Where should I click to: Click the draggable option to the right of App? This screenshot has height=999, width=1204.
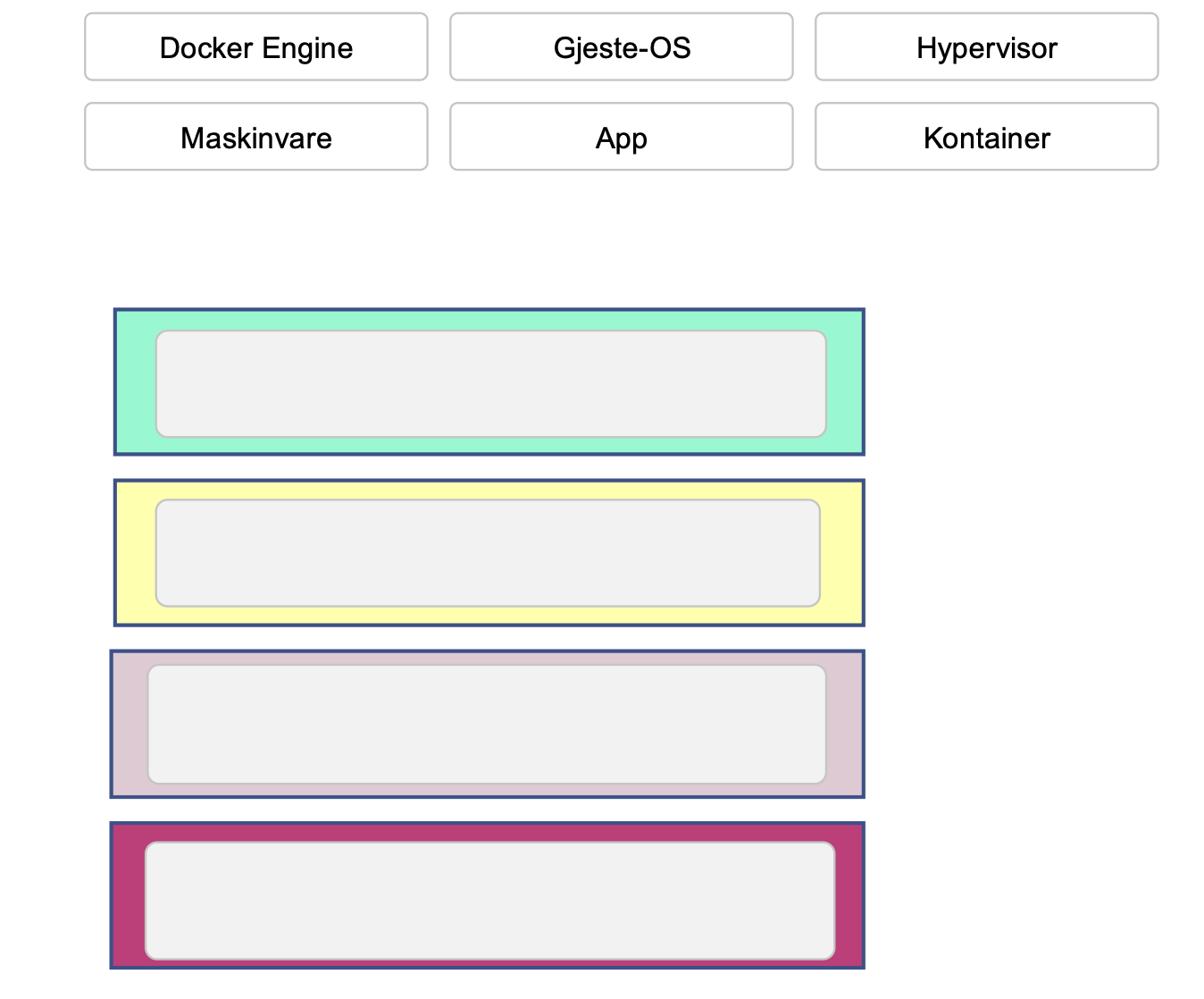pos(986,138)
